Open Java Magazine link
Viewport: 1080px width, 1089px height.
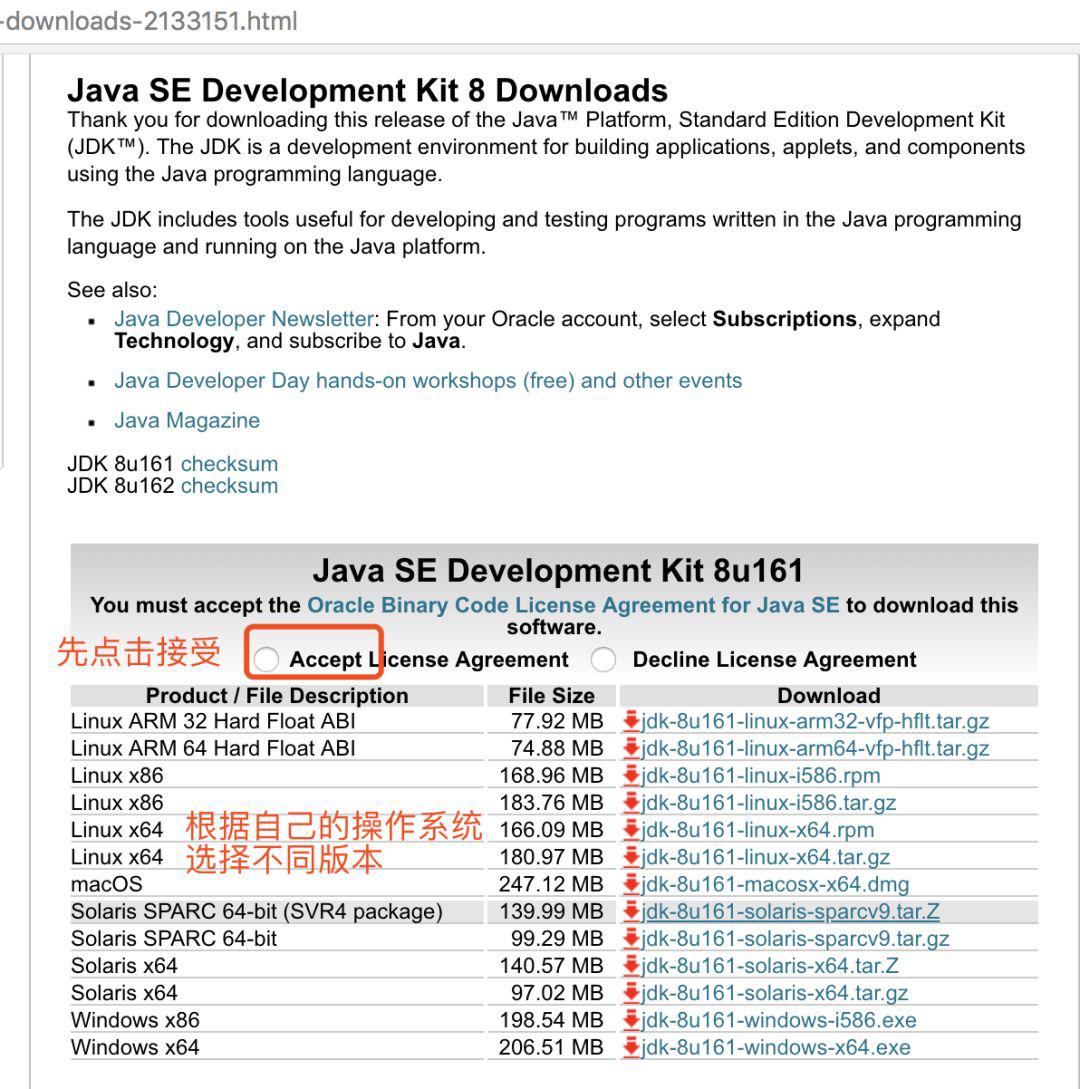coord(187,420)
